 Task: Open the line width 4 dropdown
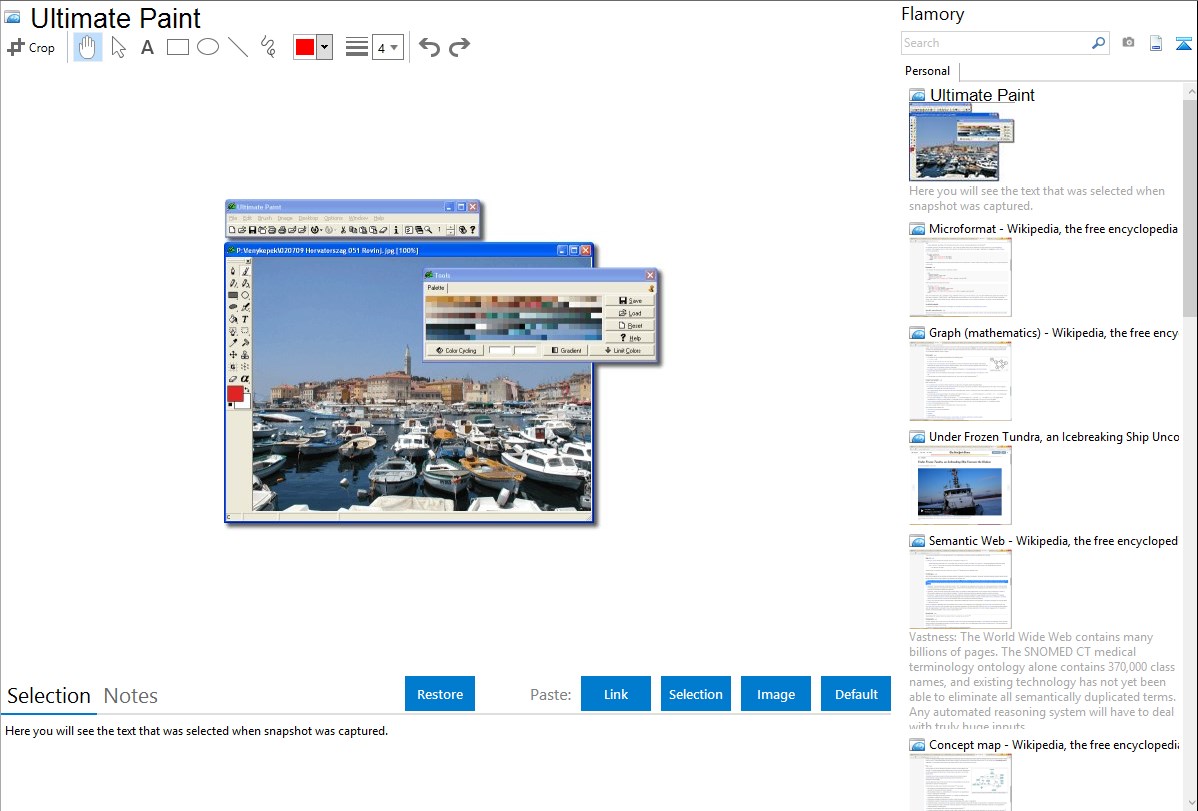tap(387, 47)
